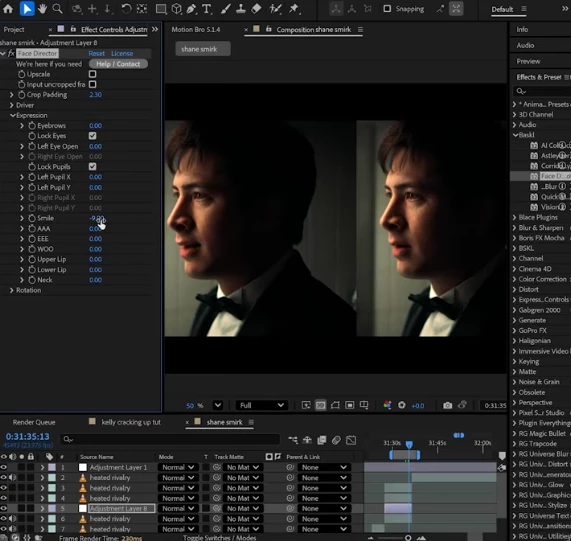
Task: Select the Brush tool
Action: pos(225,9)
